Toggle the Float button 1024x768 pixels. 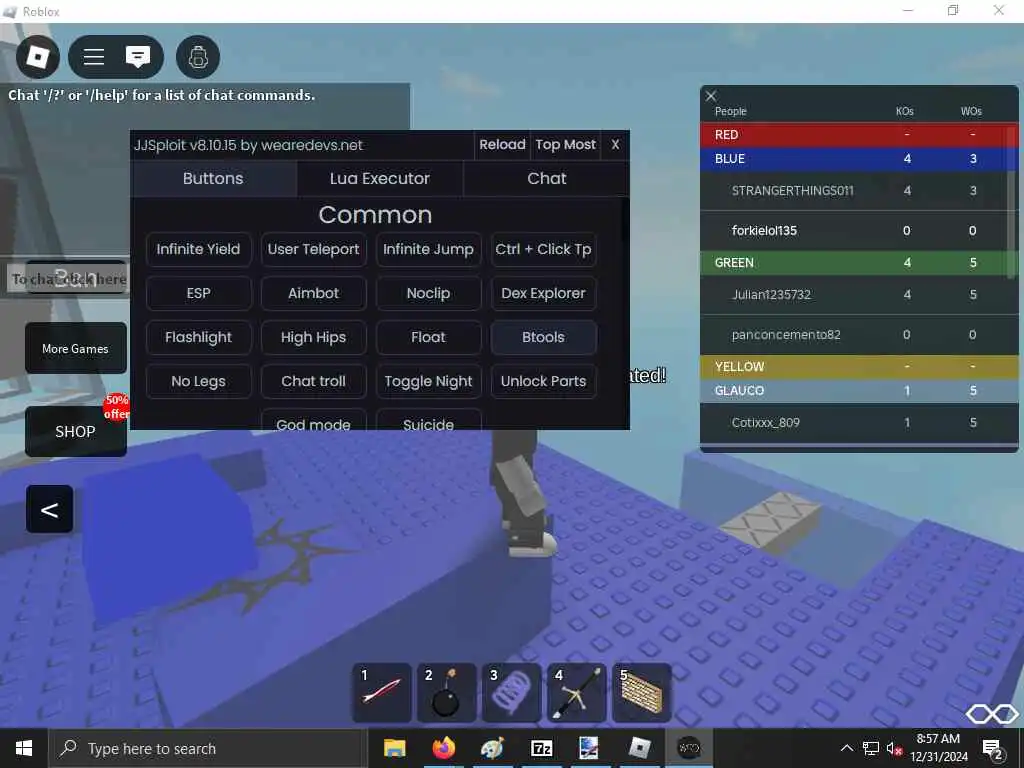(428, 337)
